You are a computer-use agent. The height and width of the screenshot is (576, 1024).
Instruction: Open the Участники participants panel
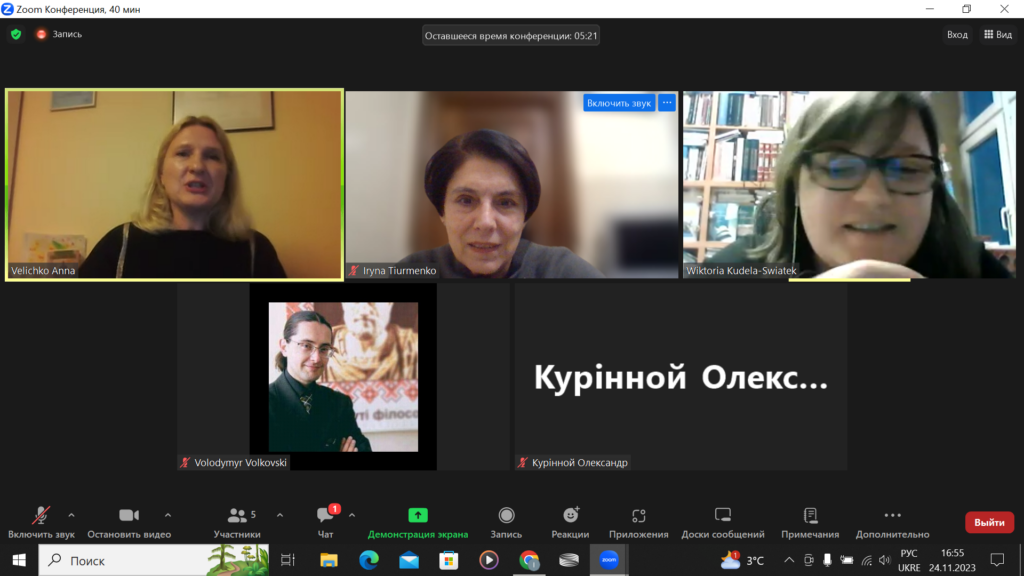click(x=237, y=522)
